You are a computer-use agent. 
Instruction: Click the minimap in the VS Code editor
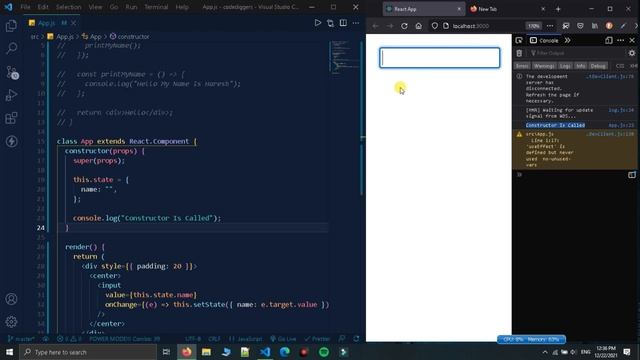[x=344, y=57]
